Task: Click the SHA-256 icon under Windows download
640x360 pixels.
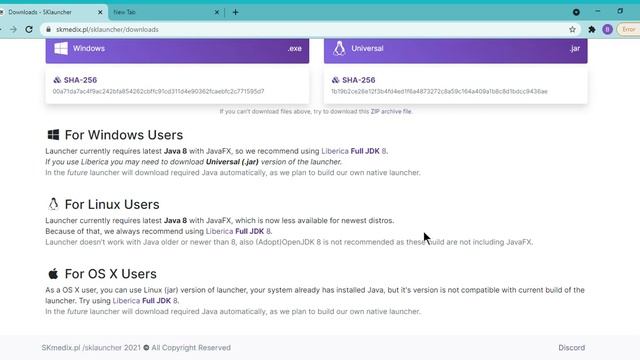Action: [x=57, y=80]
